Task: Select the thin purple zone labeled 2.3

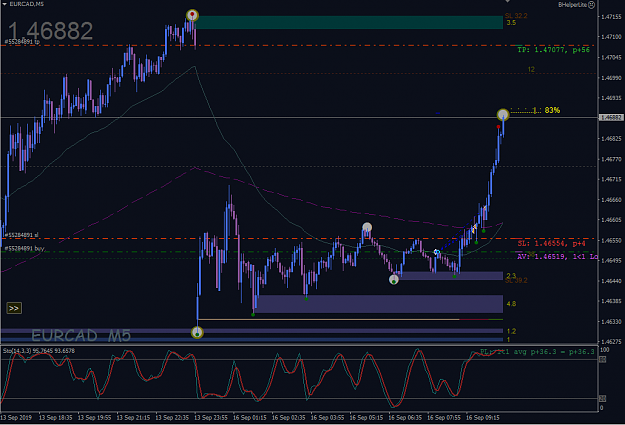Action: click(452, 275)
